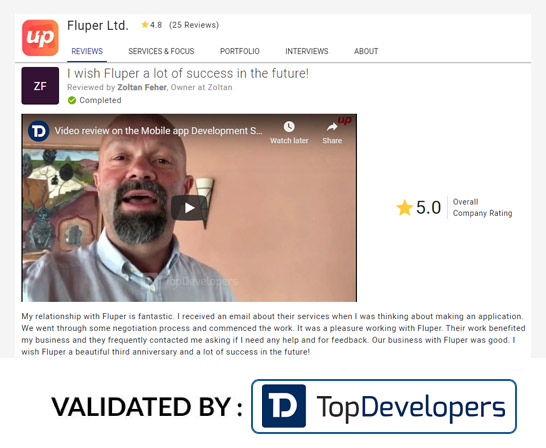Go to the Interviews tab
The width and height of the screenshot is (546, 448).
[x=307, y=51]
